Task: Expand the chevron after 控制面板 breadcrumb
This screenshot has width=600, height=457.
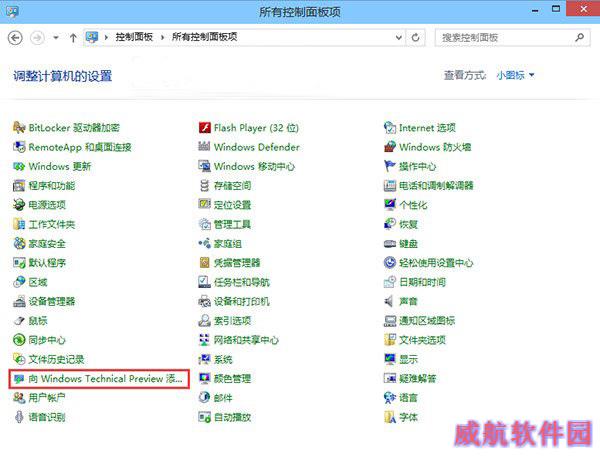Action: pos(162,38)
